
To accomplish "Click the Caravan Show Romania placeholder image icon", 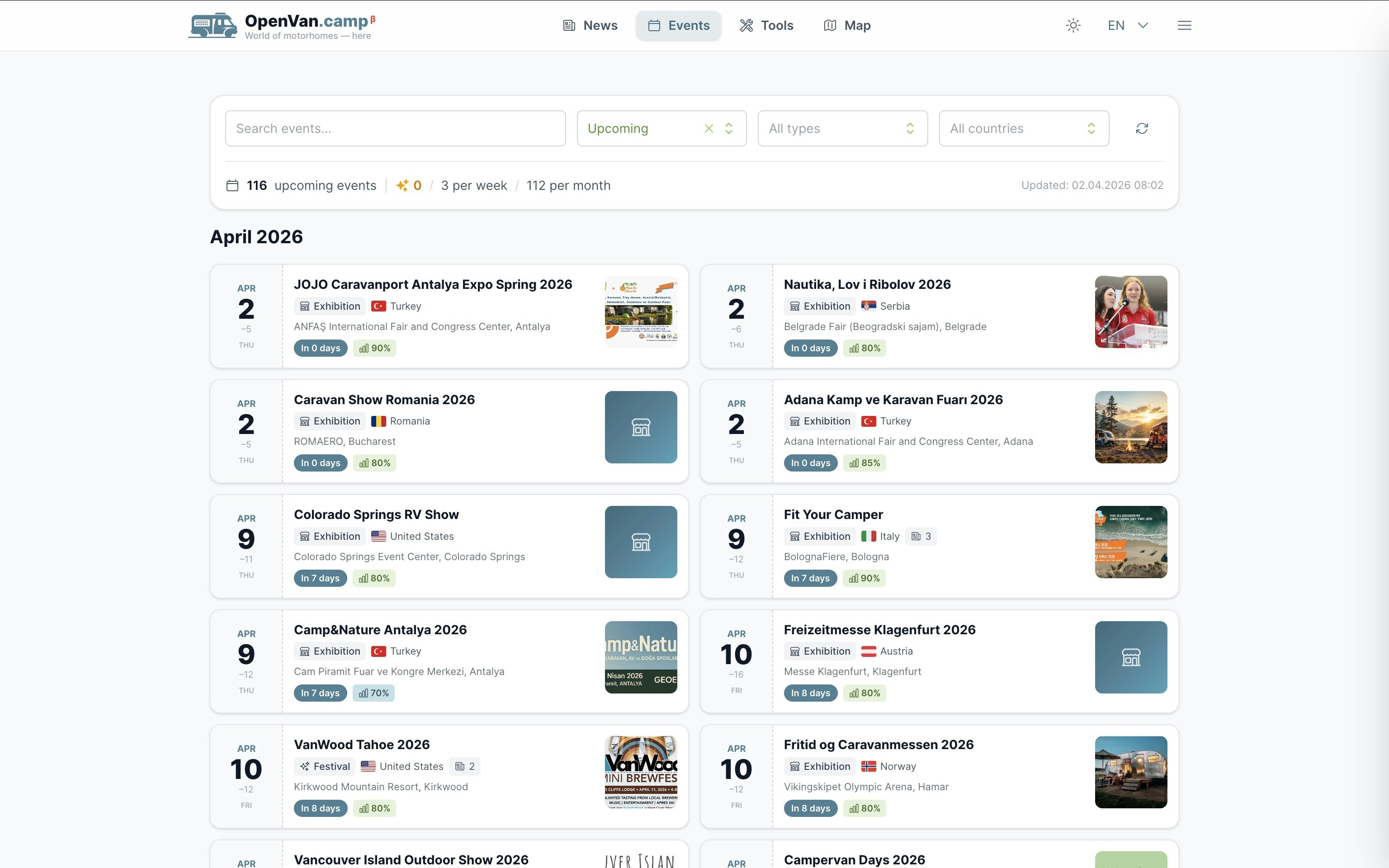I will coord(641,427).
